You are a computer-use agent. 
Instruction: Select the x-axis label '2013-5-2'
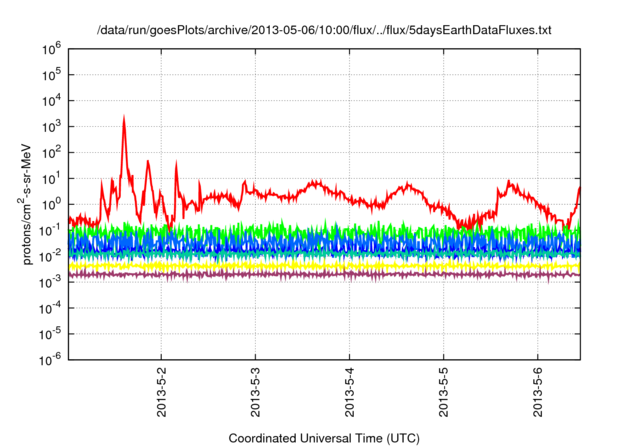click(x=162, y=392)
